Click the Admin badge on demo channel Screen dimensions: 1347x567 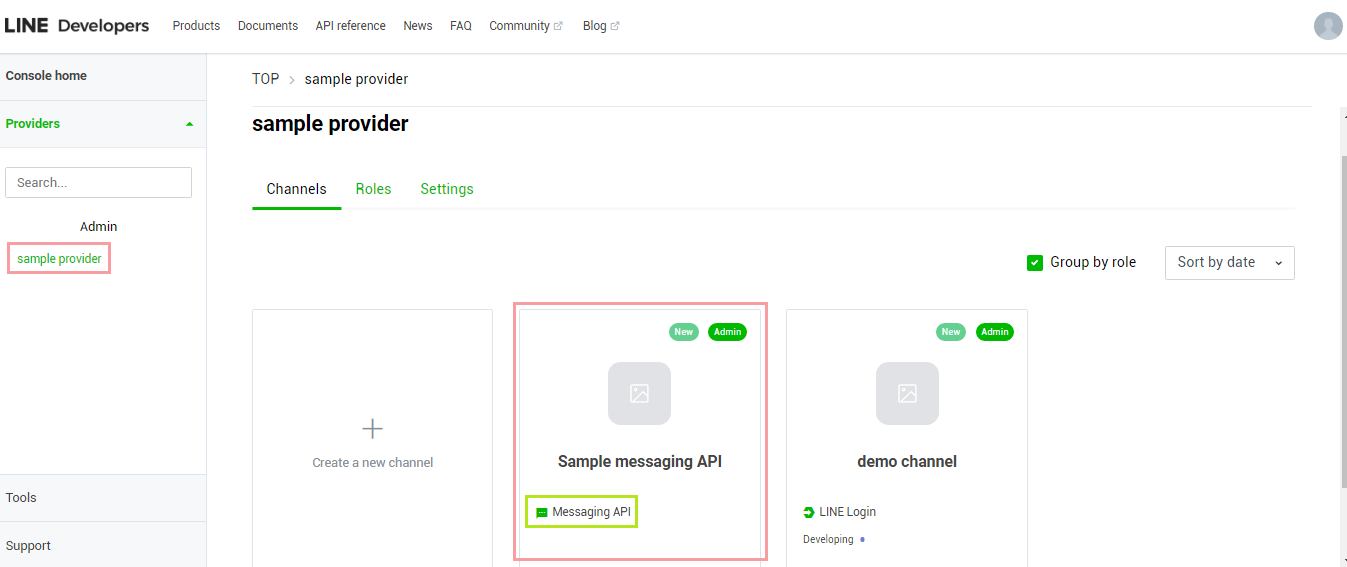click(995, 332)
